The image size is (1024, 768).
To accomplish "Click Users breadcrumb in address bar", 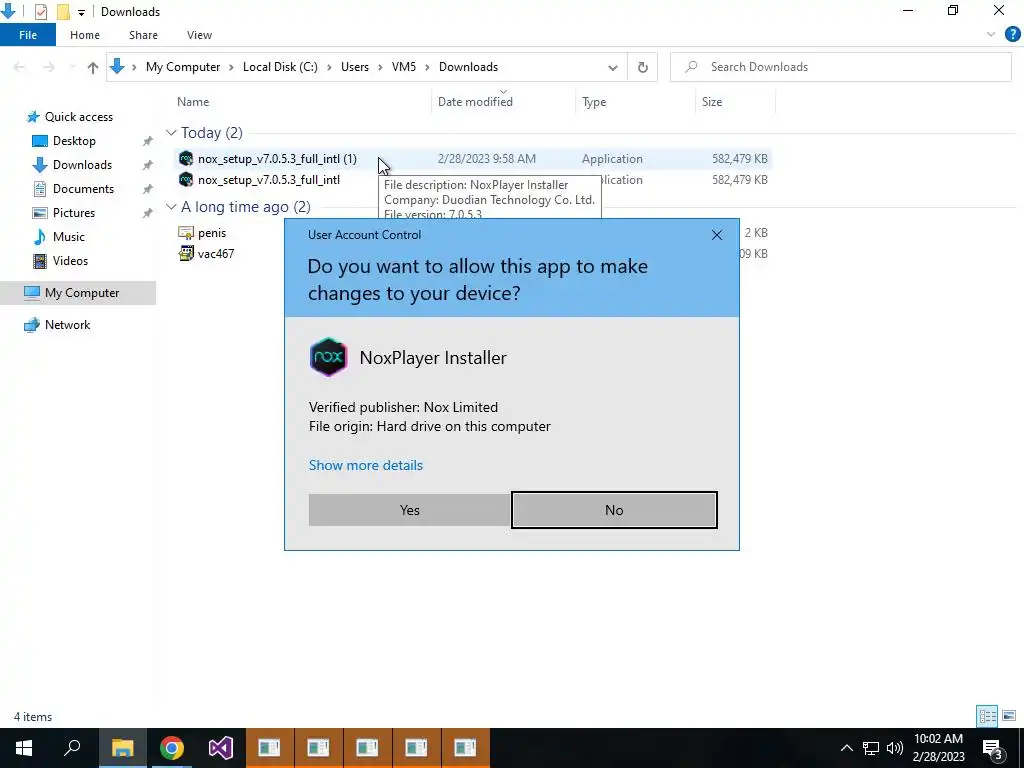I will pos(355,67).
